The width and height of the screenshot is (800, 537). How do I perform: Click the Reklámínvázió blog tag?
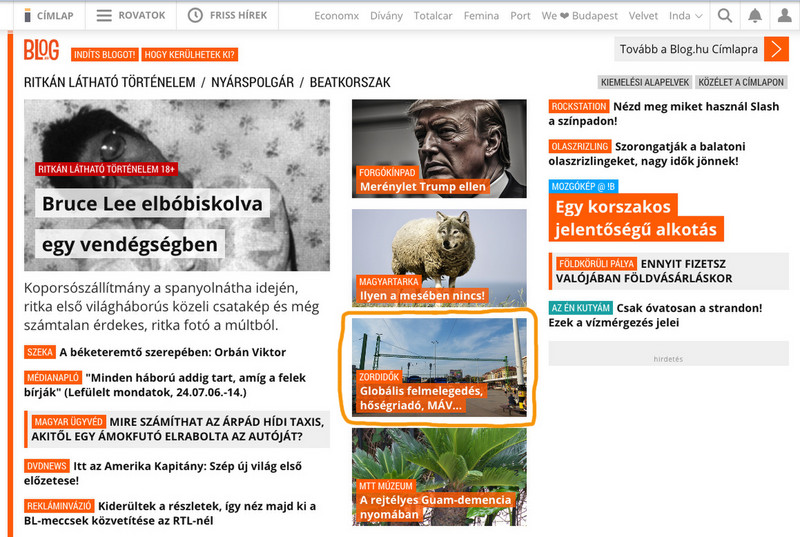point(59,506)
